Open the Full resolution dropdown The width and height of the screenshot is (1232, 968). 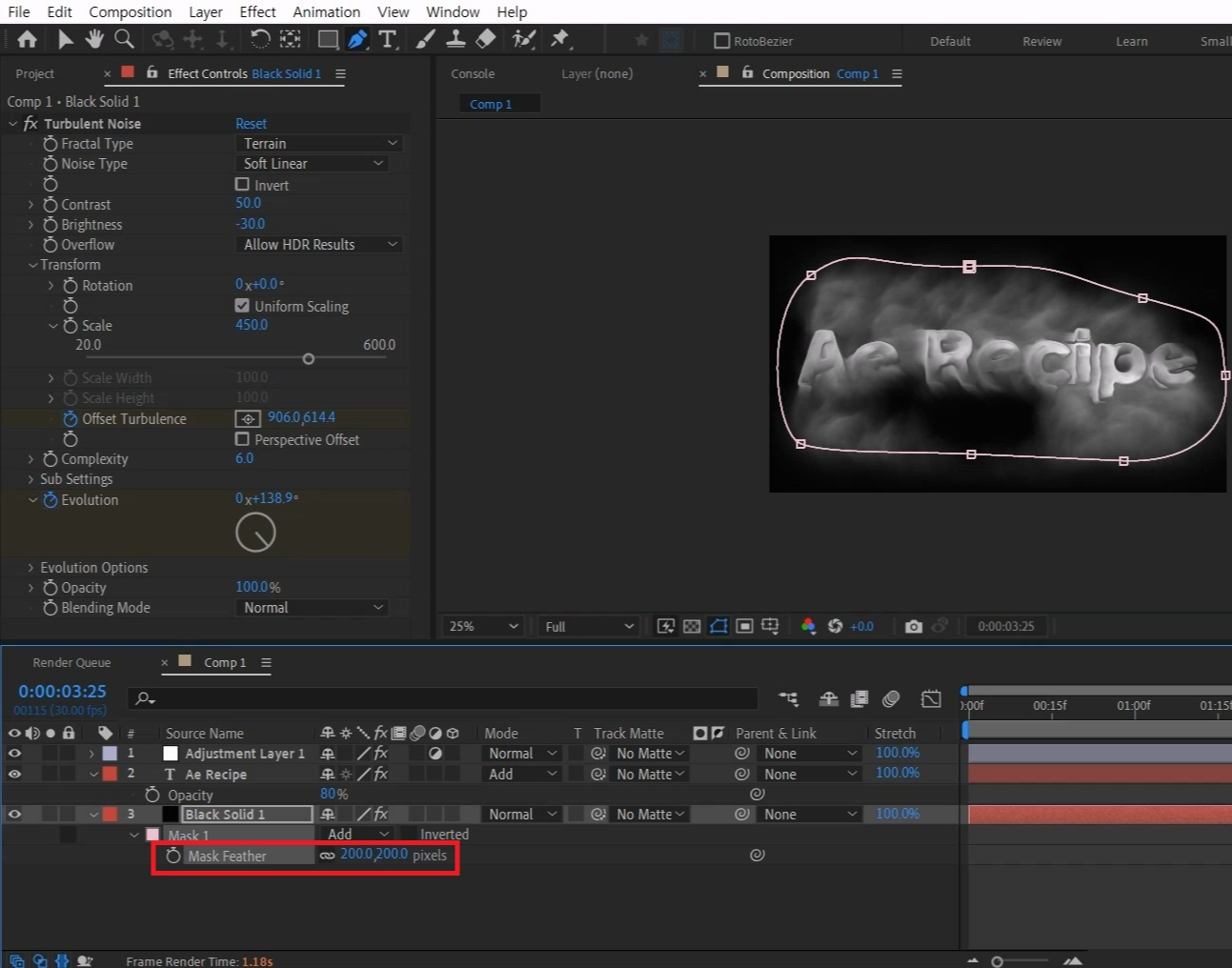click(589, 626)
